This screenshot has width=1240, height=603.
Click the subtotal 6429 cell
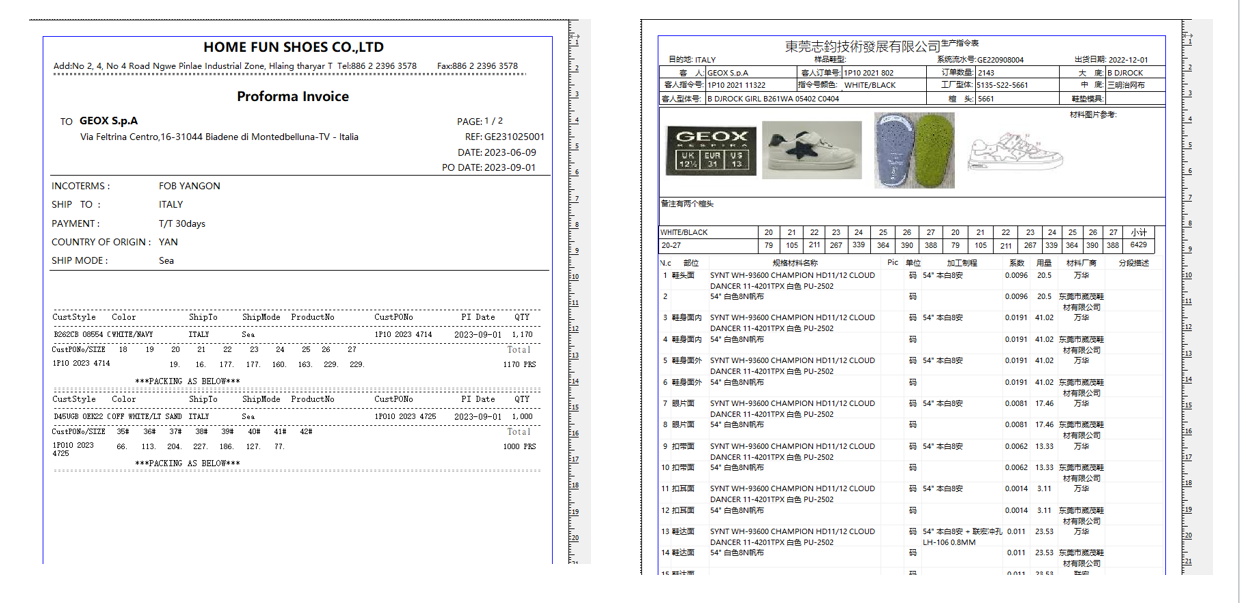point(1138,245)
